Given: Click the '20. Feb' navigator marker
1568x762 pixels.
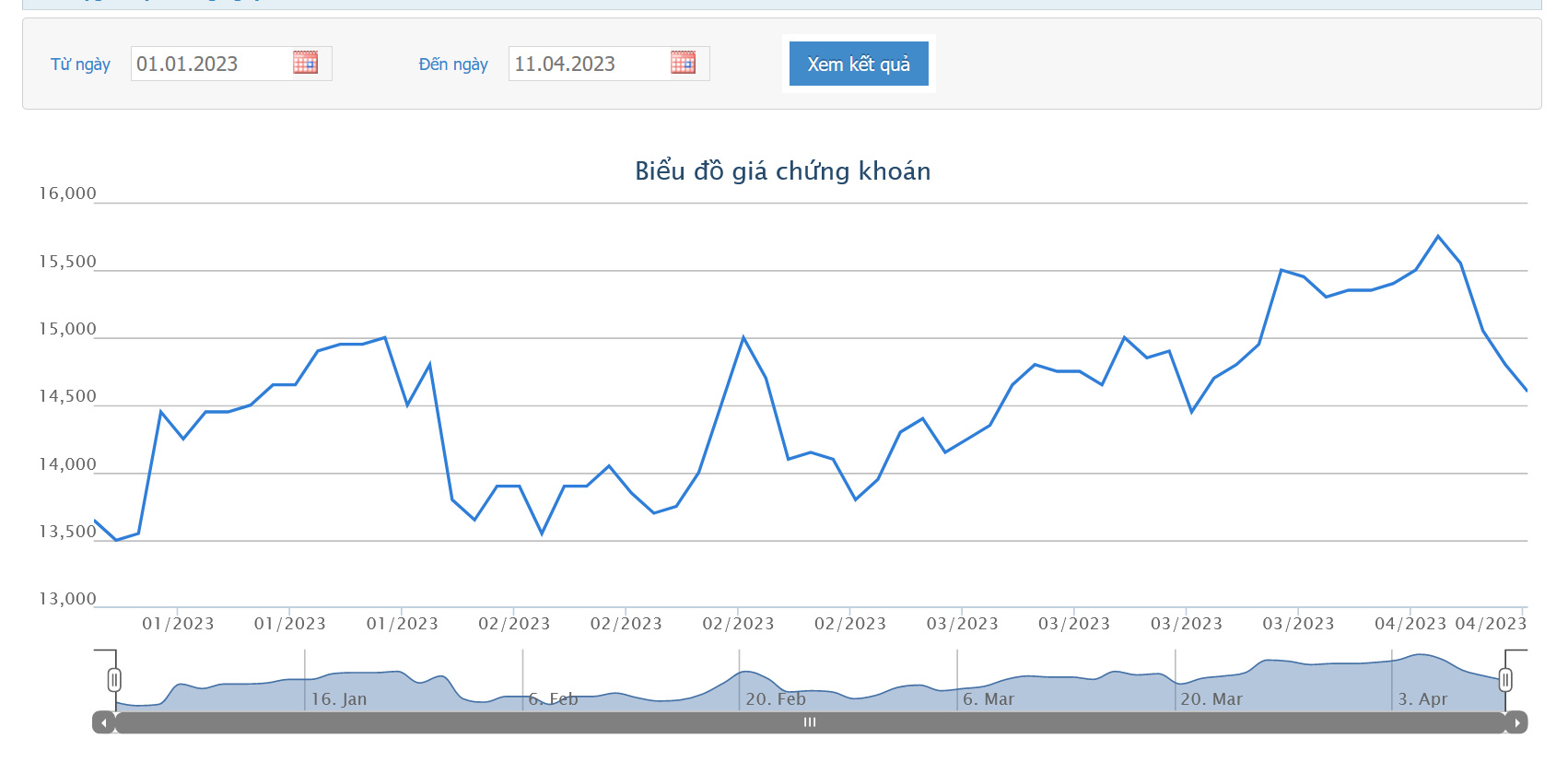Looking at the screenshot, I should click(776, 699).
